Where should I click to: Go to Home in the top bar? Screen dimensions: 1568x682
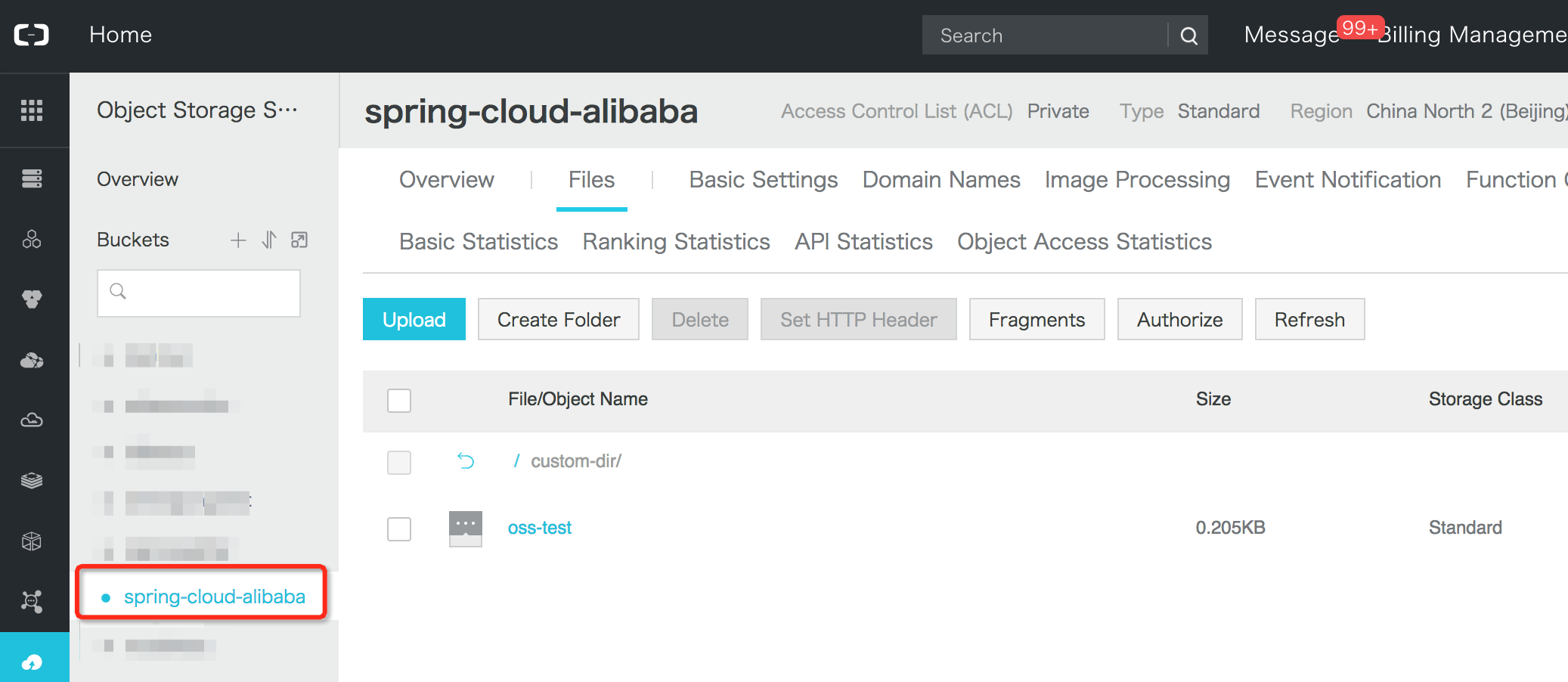[x=121, y=35]
